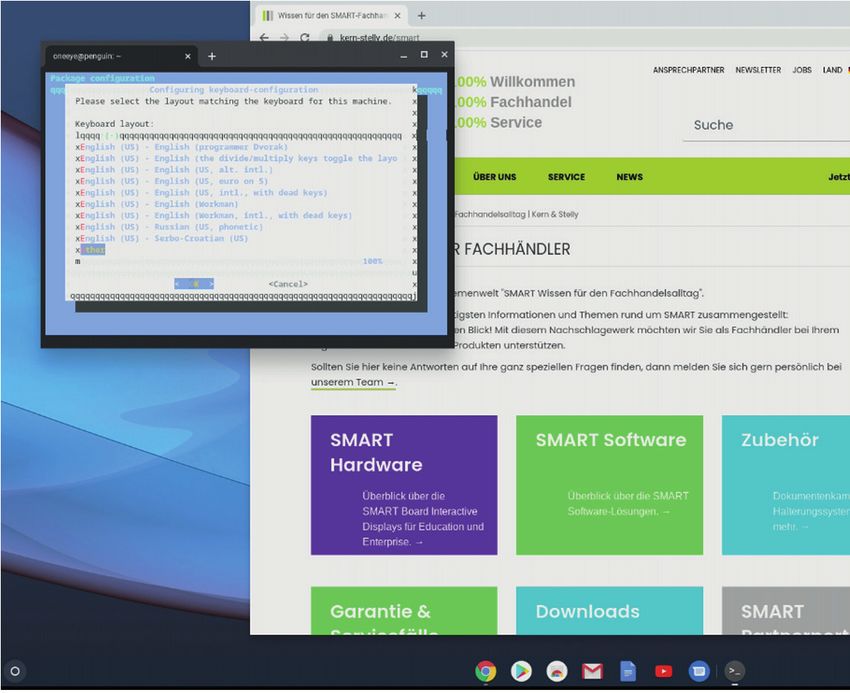Open the Messages app shelf icon
The image size is (850, 693).
(699, 671)
